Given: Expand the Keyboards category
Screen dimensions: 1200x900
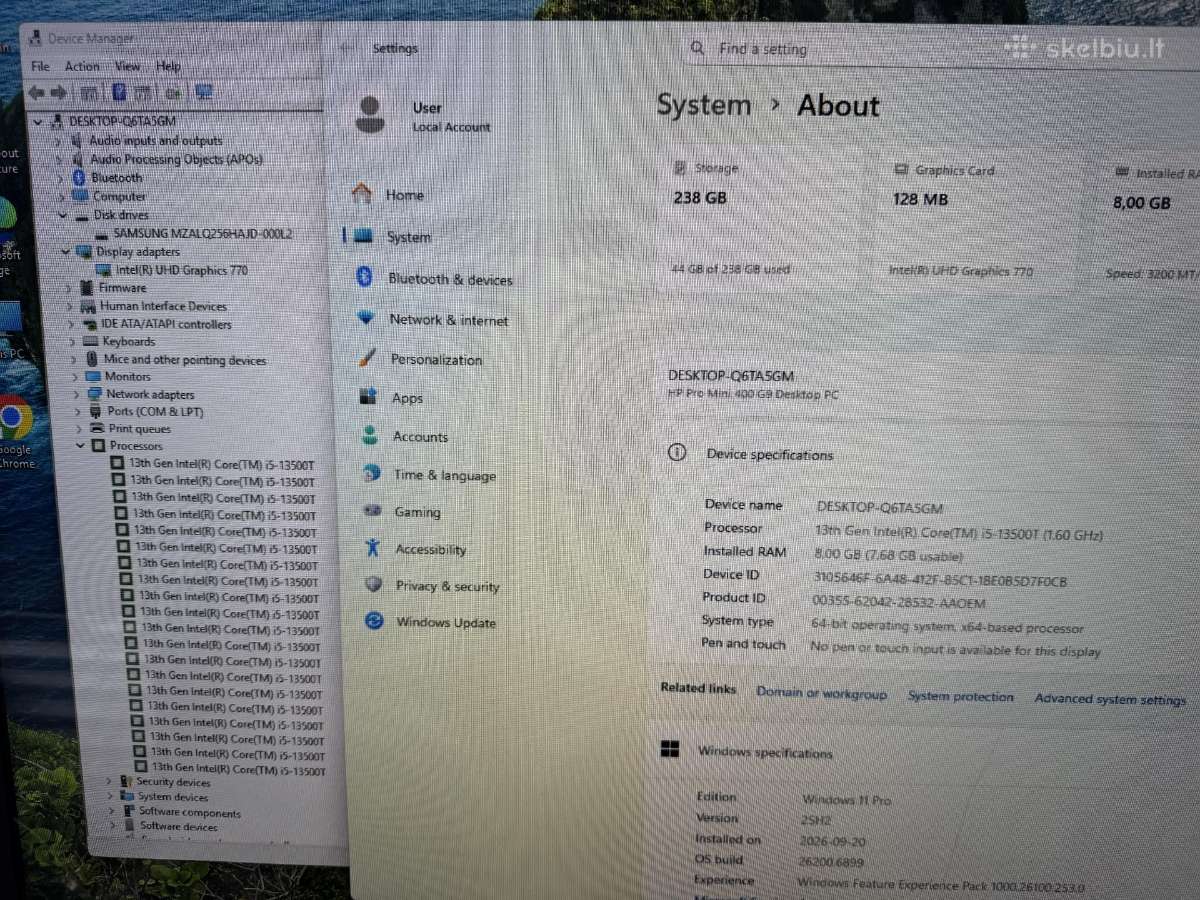Looking at the screenshot, I should pyautogui.click(x=72, y=342).
